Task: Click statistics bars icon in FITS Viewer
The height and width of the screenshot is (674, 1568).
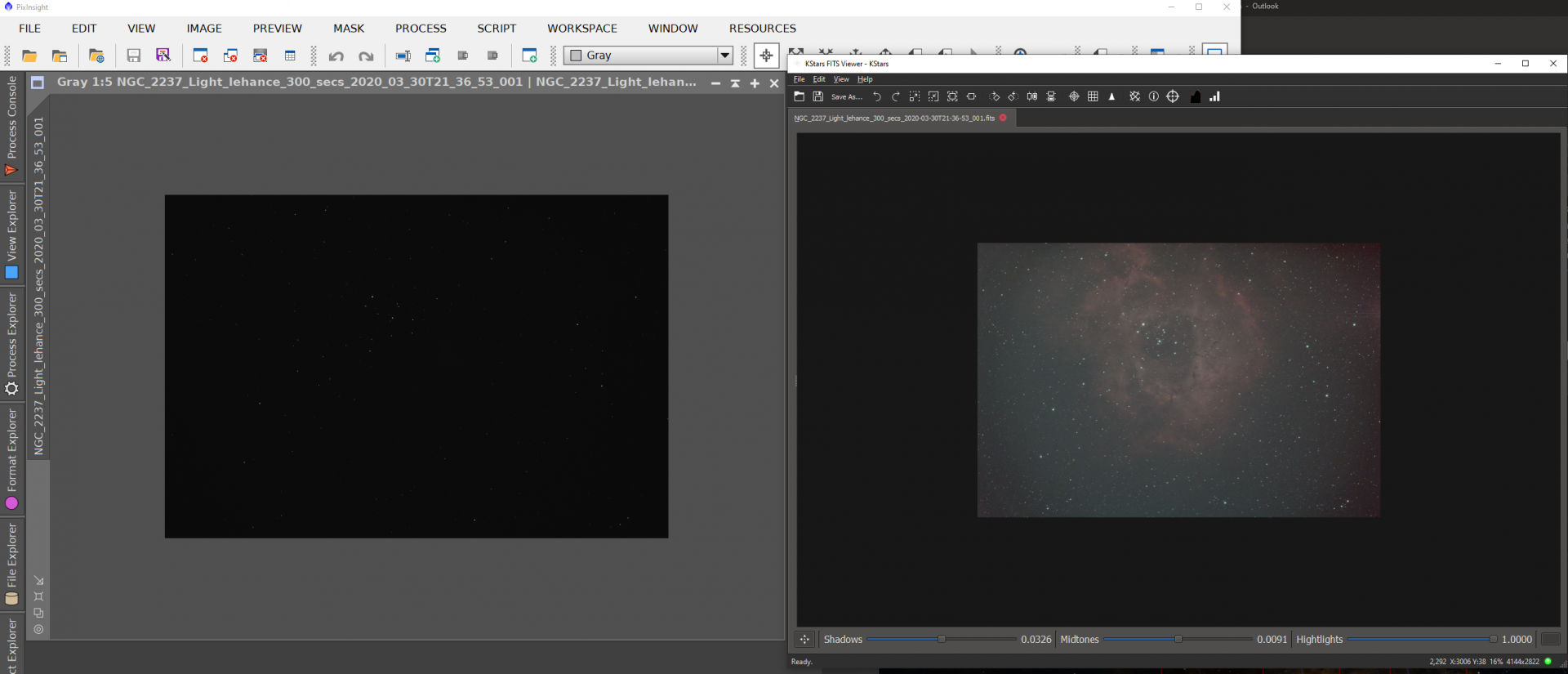Action: (x=1214, y=96)
